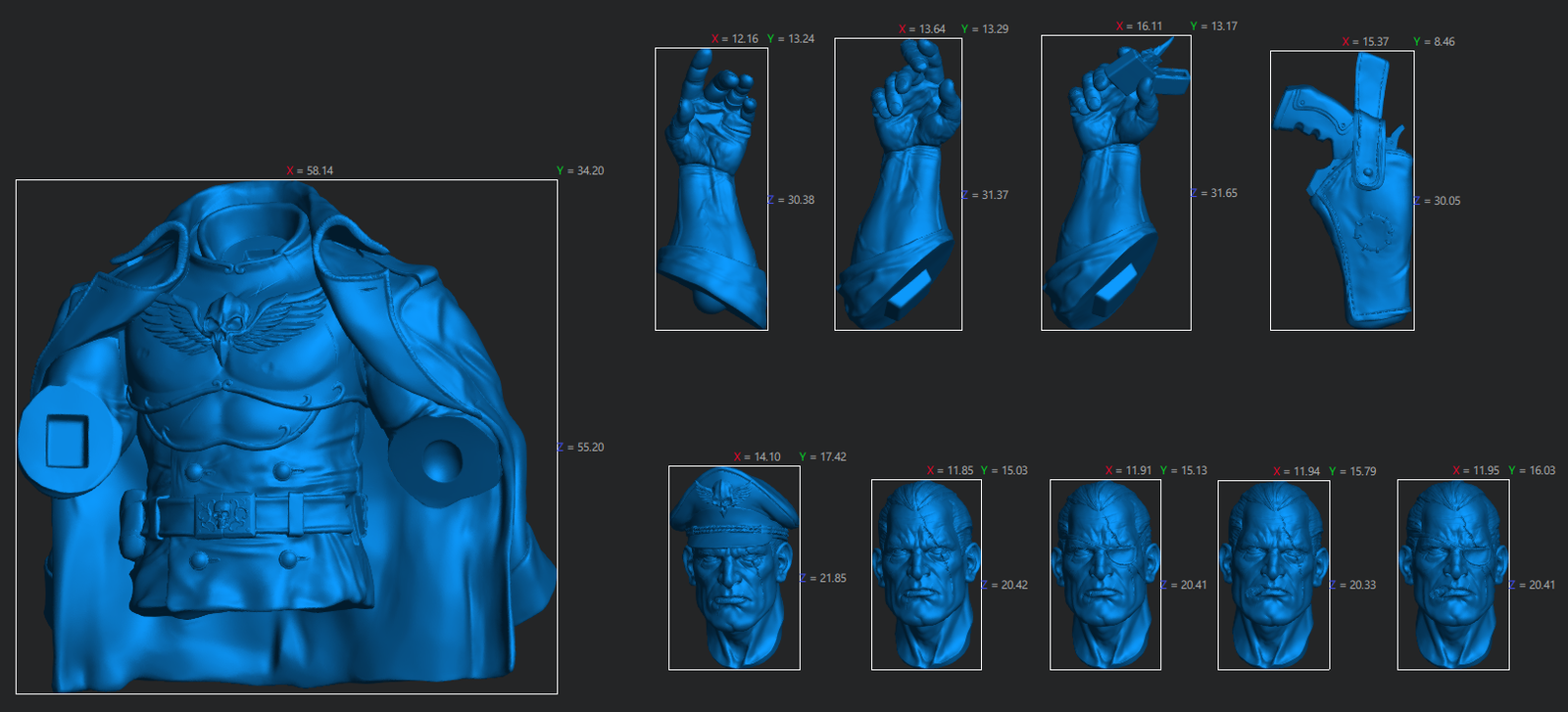Click the holster's Z = 30.05 label
1568x712 pixels.
pyautogui.click(x=1437, y=201)
